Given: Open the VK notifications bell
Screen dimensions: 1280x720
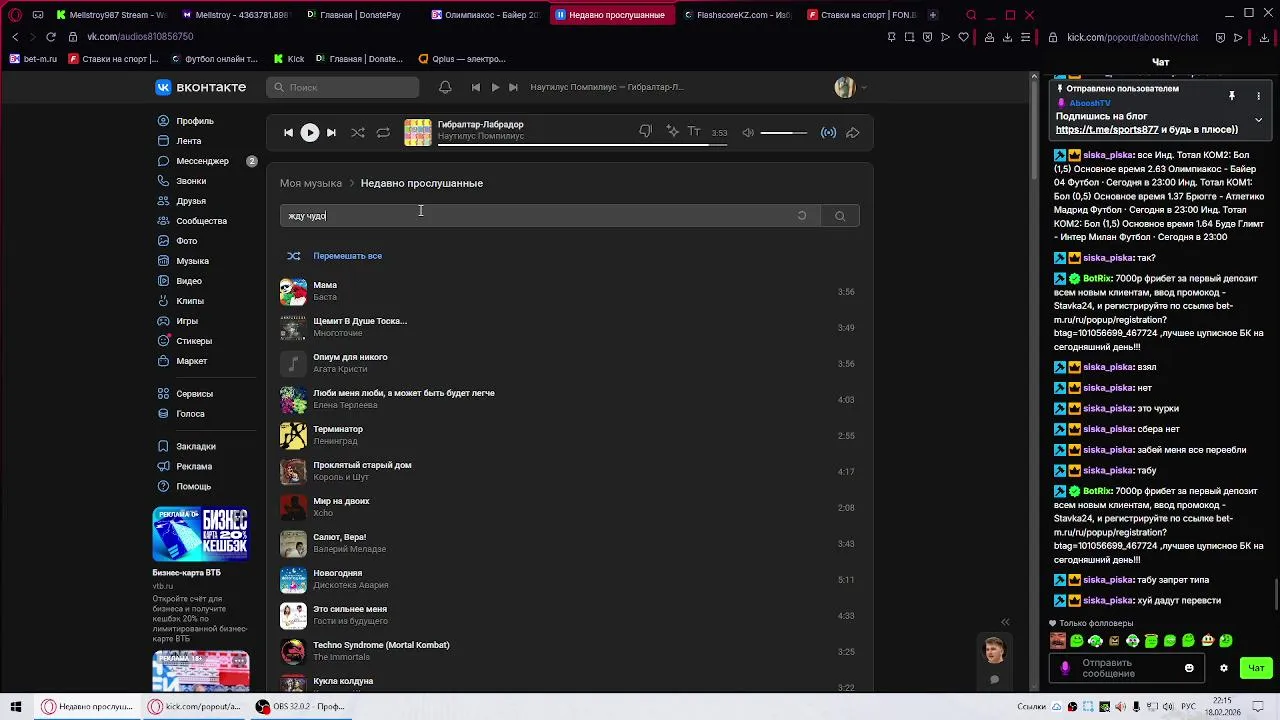Looking at the screenshot, I should pos(445,87).
